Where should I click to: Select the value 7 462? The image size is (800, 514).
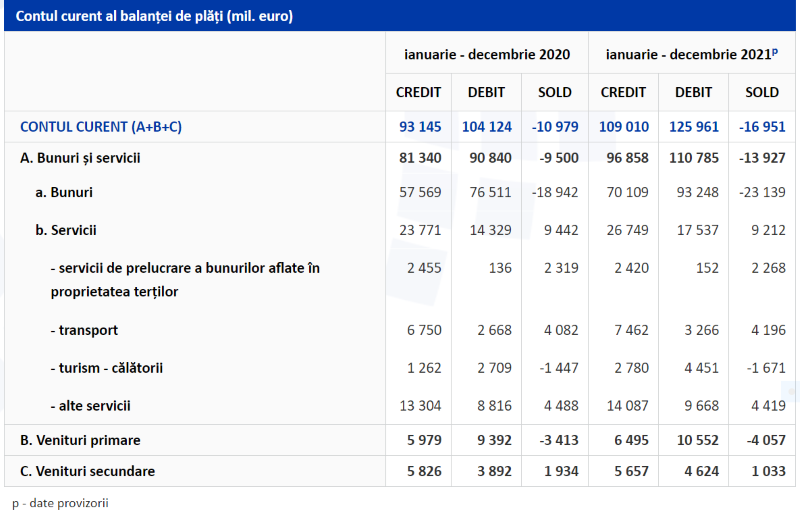point(632,330)
